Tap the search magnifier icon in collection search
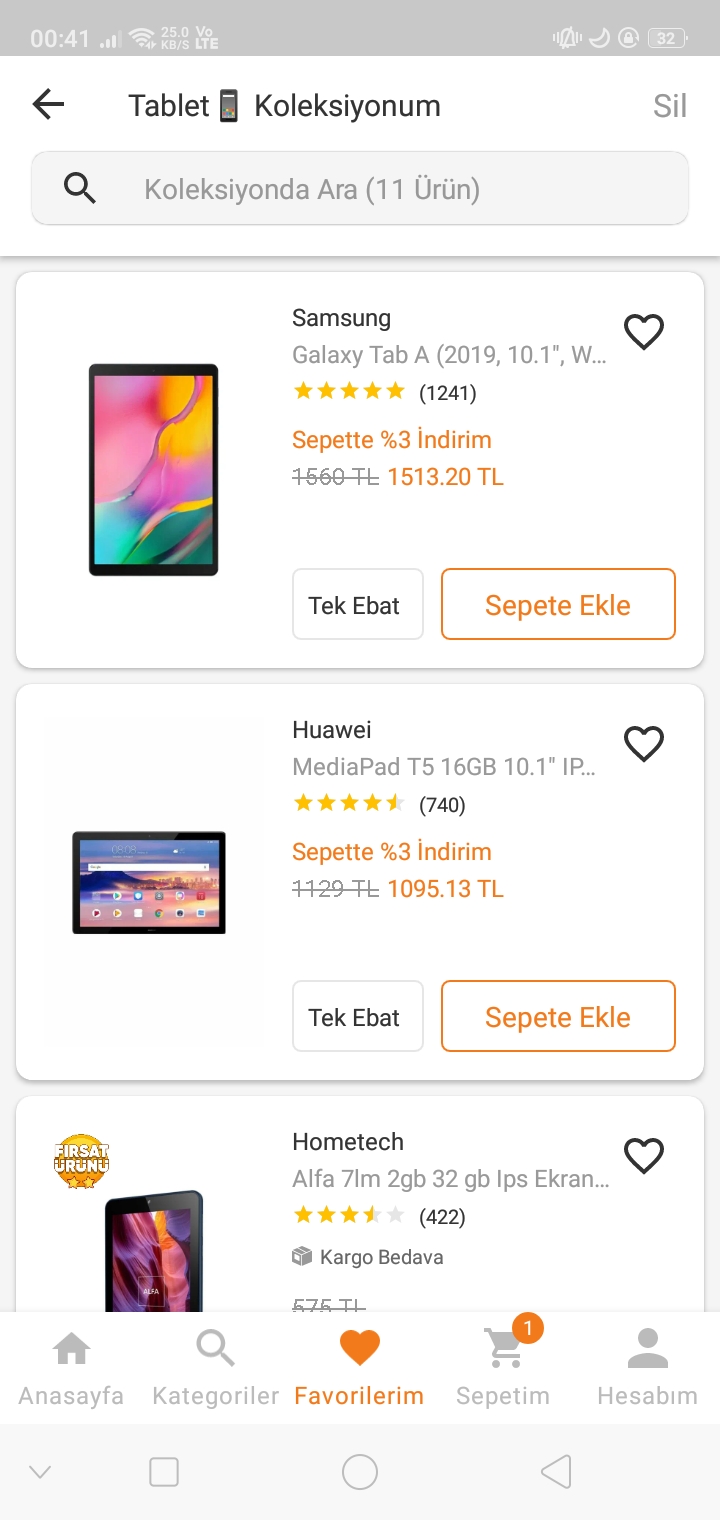Image resolution: width=720 pixels, height=1520 pixels. 80,188
